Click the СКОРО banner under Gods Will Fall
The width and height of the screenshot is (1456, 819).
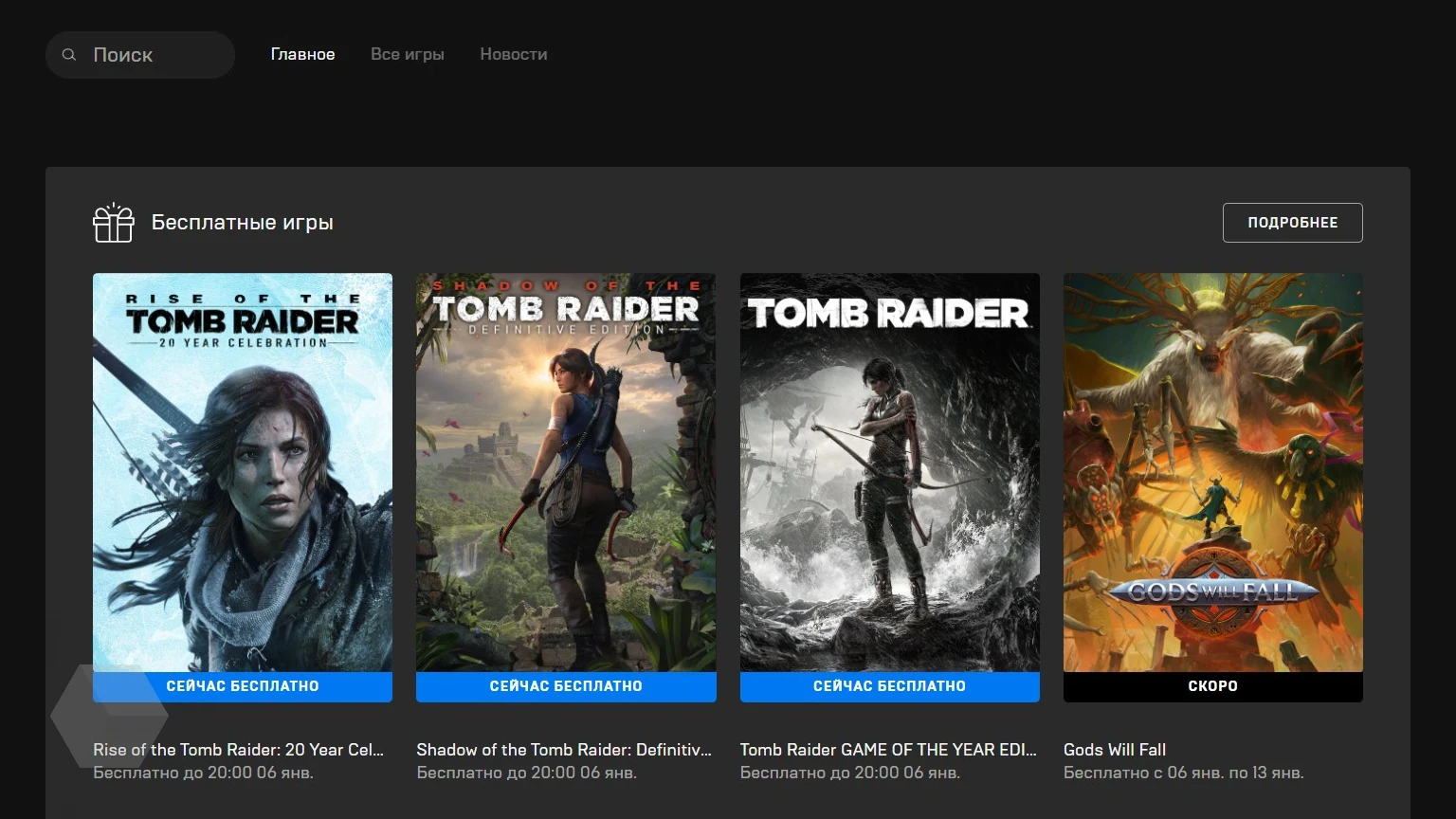1213,687
